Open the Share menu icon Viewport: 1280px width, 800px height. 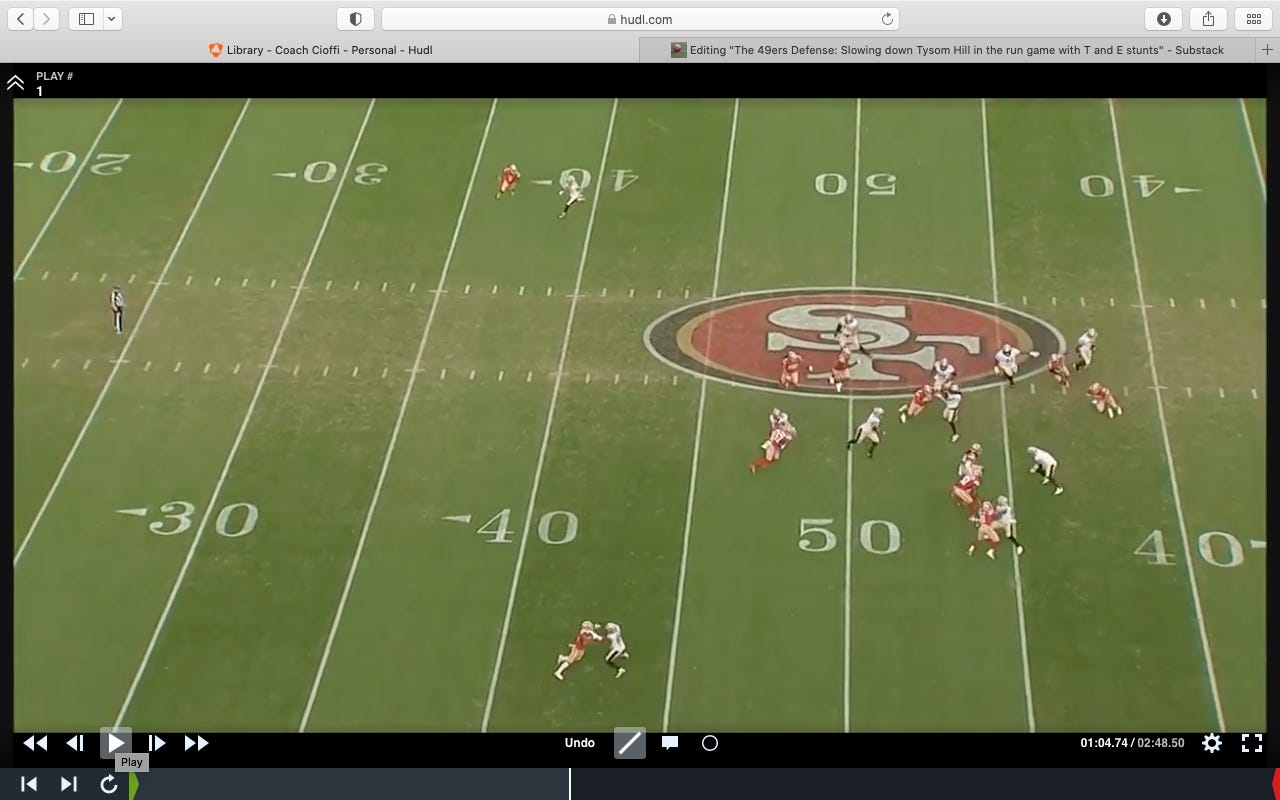point(1208,19)
